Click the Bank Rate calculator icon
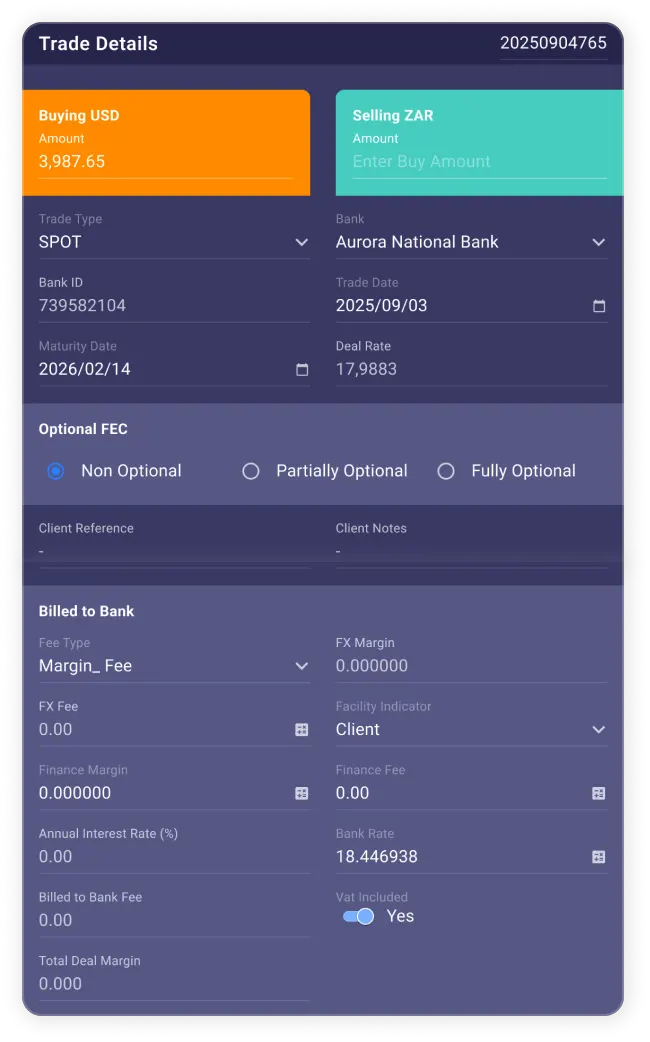650x1042 pixels. 598,857
